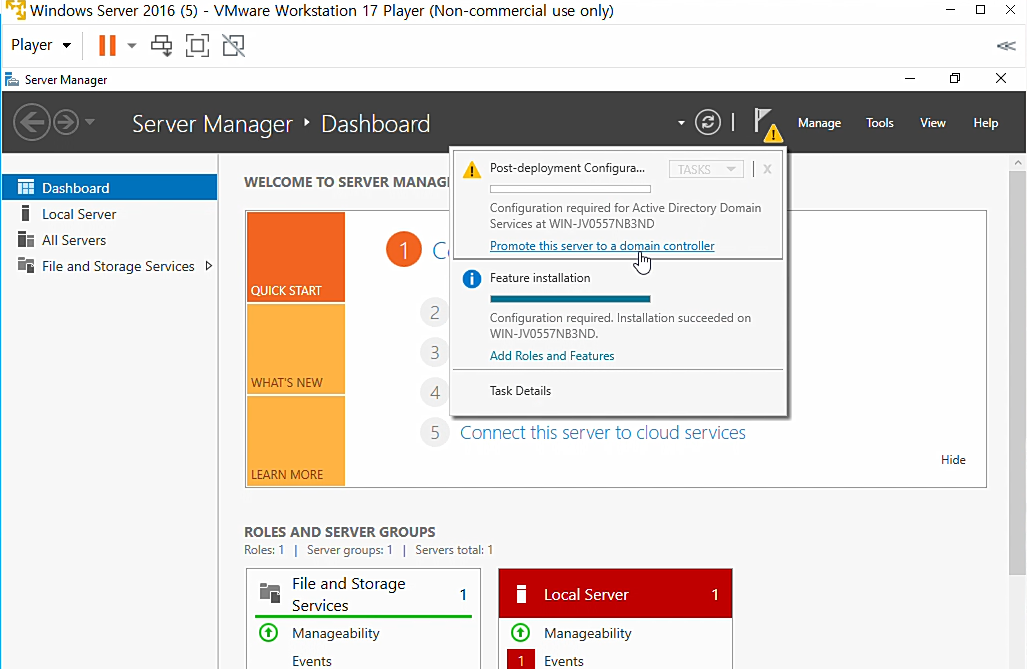Select All Servers in the left navigation
Screen dimensions: 1027x669
pyautogui.click(x=109, y=240)
